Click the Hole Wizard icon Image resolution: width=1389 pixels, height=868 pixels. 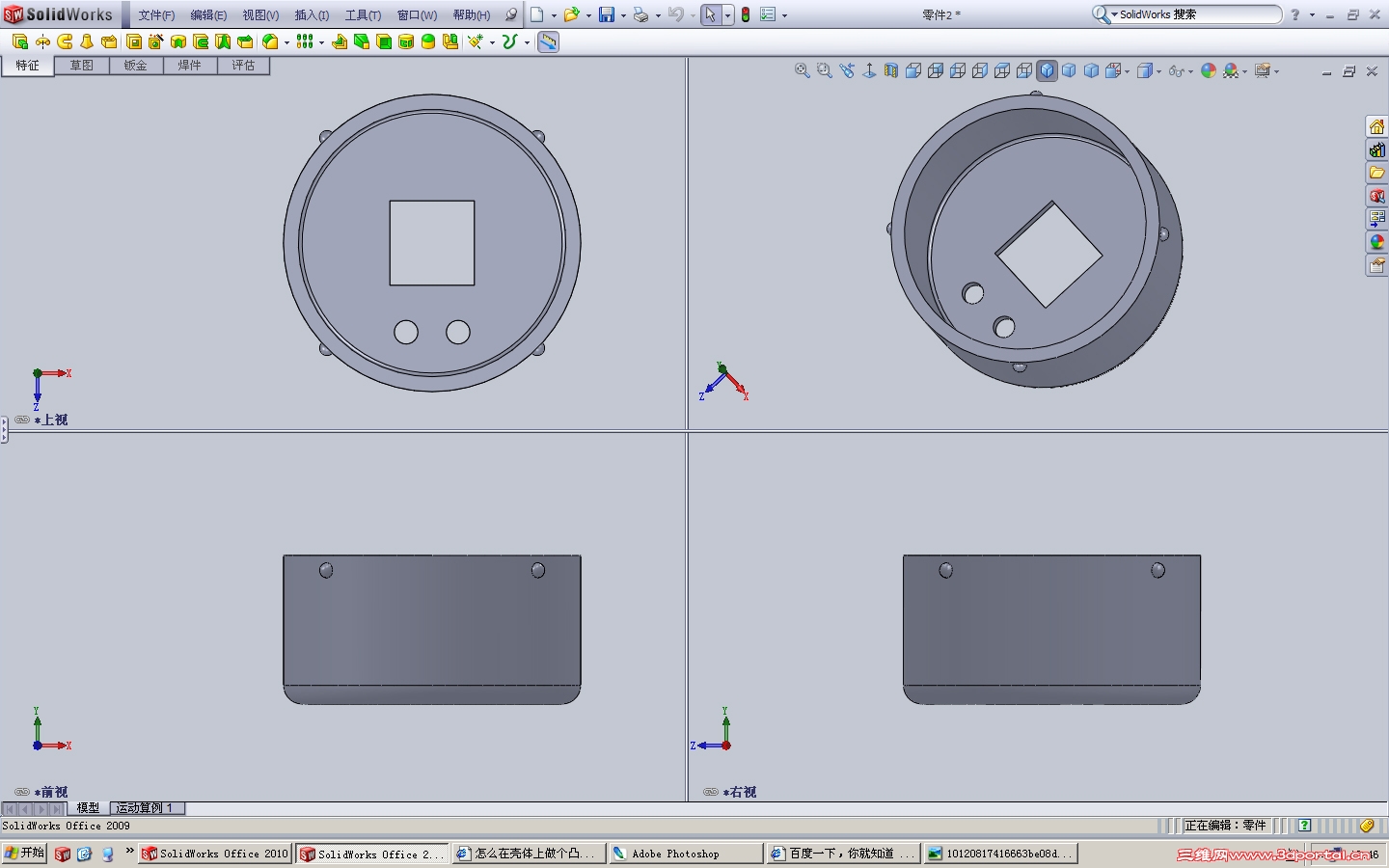156,41
